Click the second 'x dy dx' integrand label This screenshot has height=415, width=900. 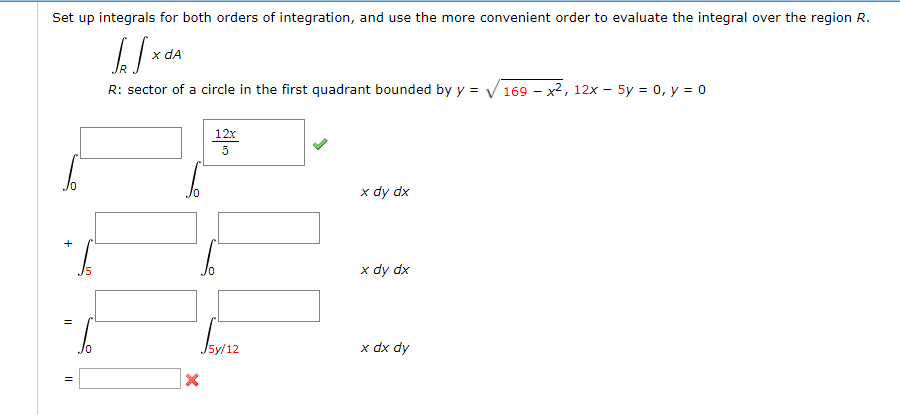pyautogui.click(x=385, y=270)
